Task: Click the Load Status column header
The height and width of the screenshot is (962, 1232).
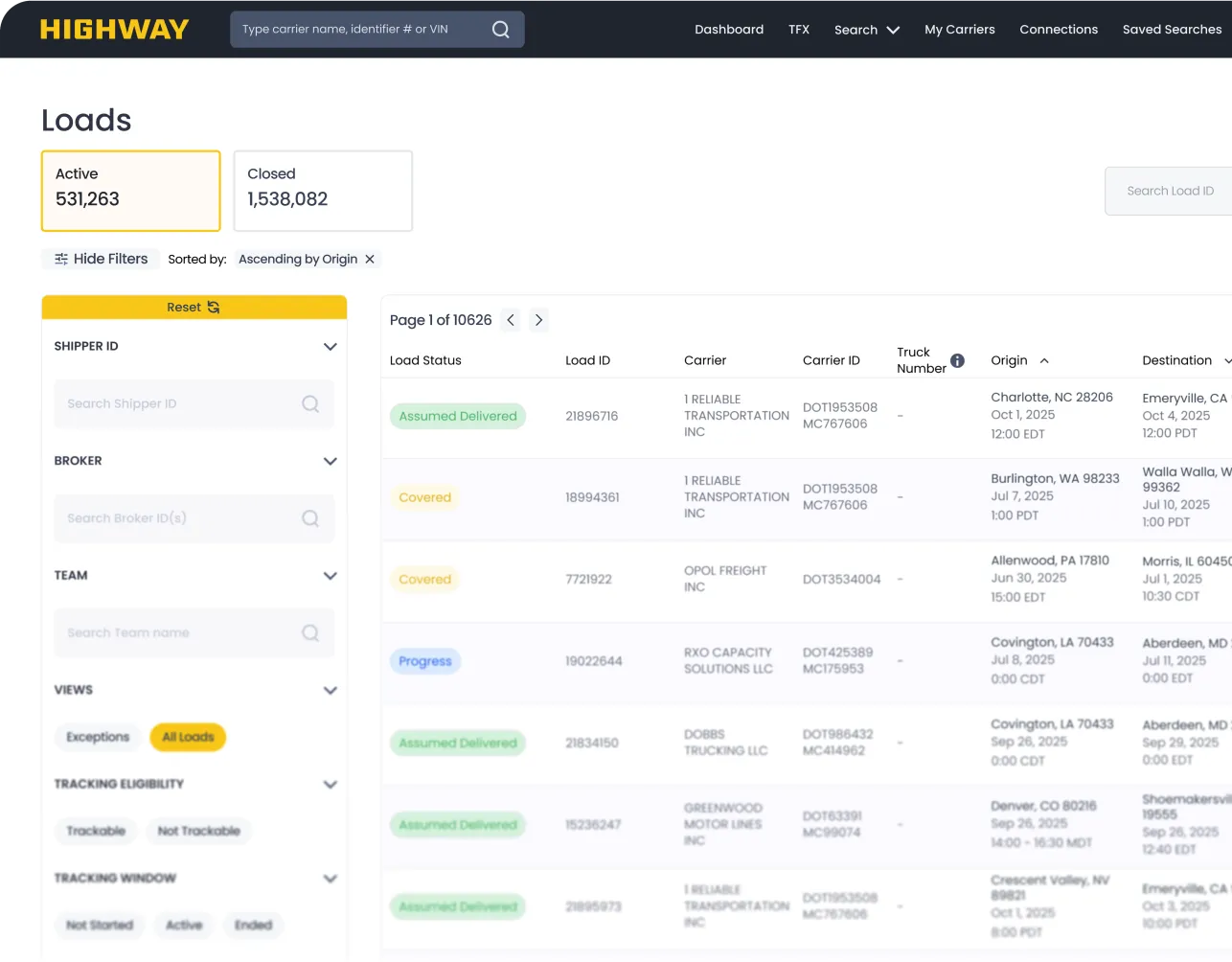Action: click(x=425, y=360)
